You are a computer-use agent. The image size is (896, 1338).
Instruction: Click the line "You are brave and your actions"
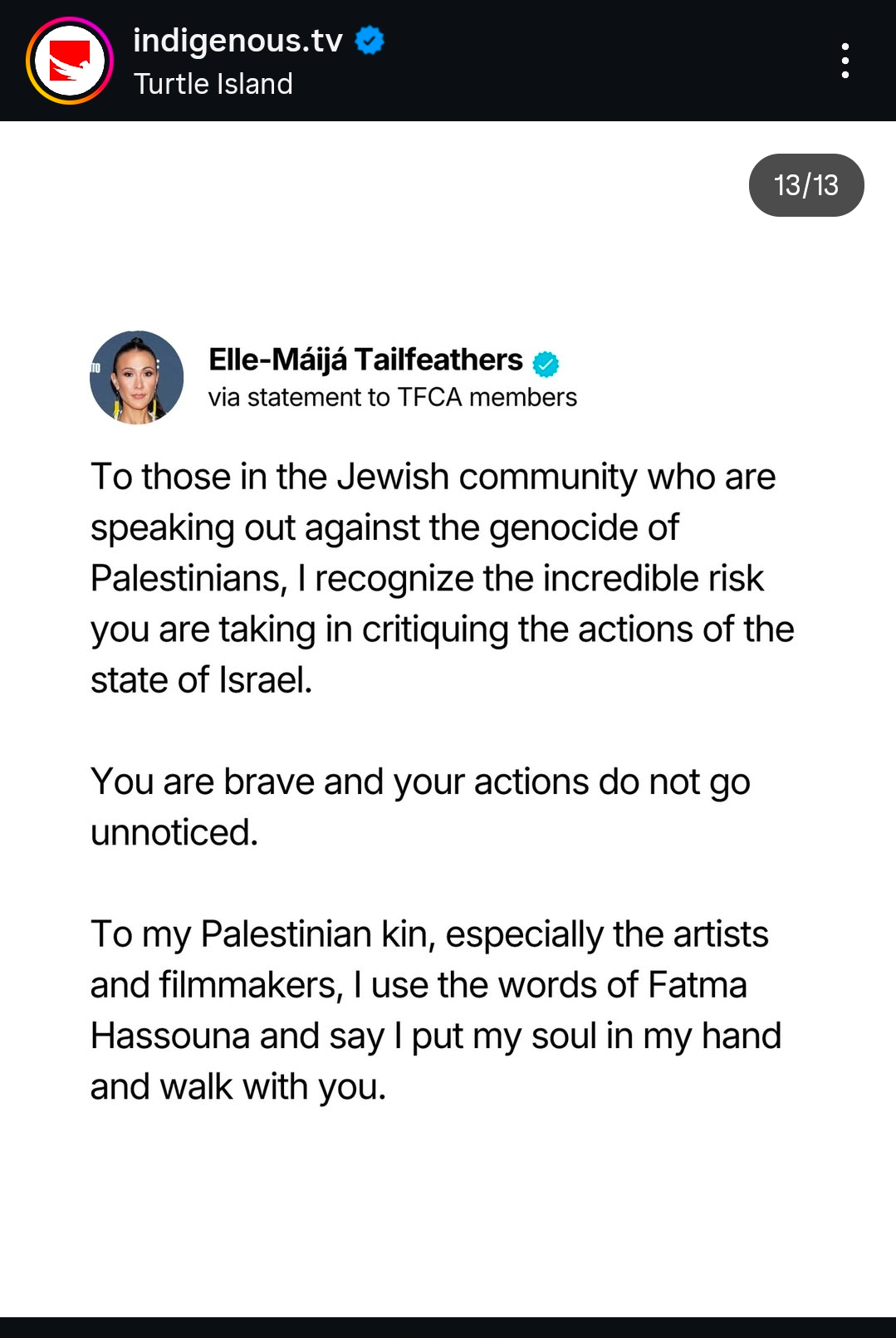coord(420,782)
